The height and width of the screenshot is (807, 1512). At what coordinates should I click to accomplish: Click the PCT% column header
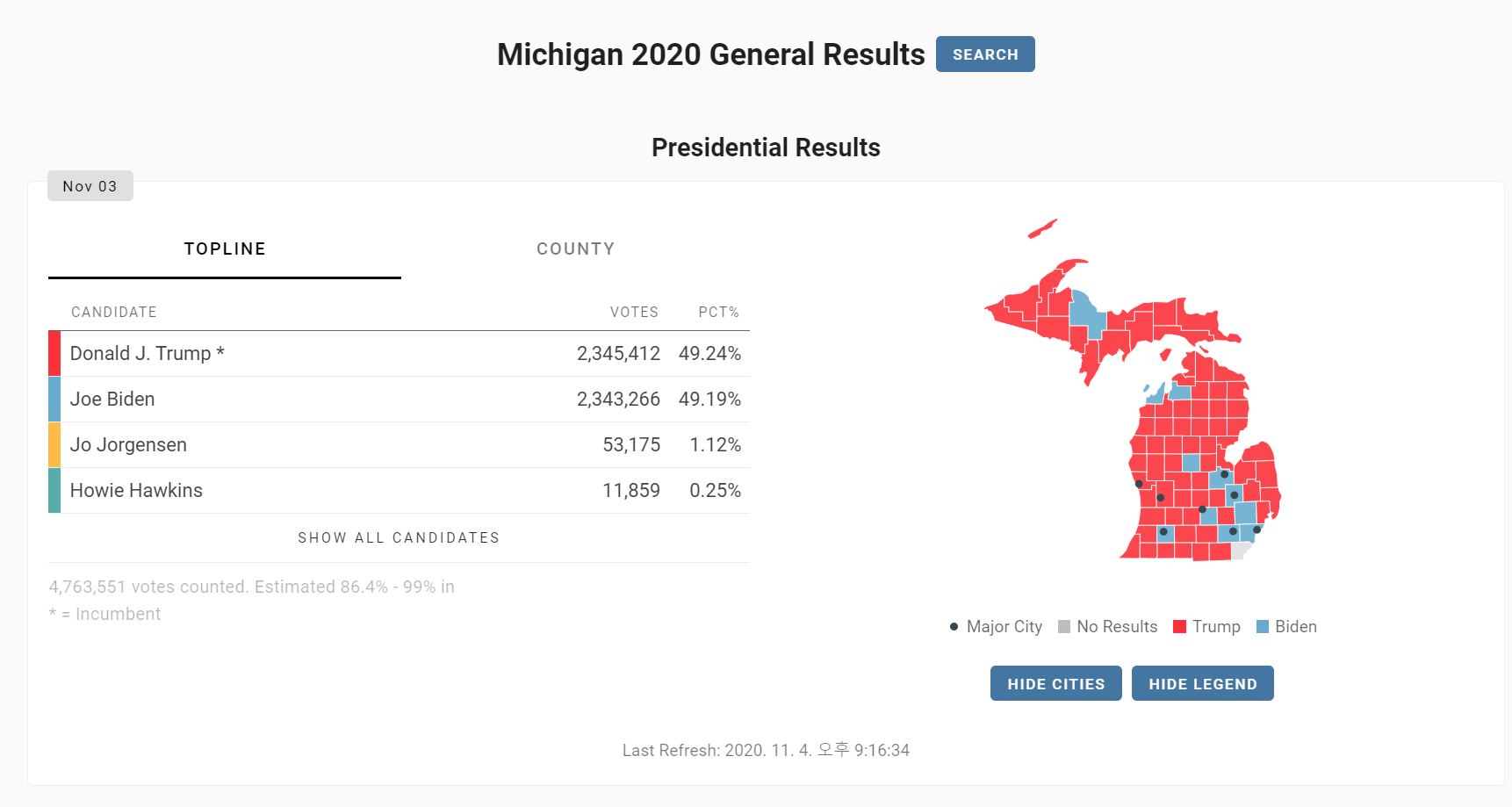(x=718, y=312)
